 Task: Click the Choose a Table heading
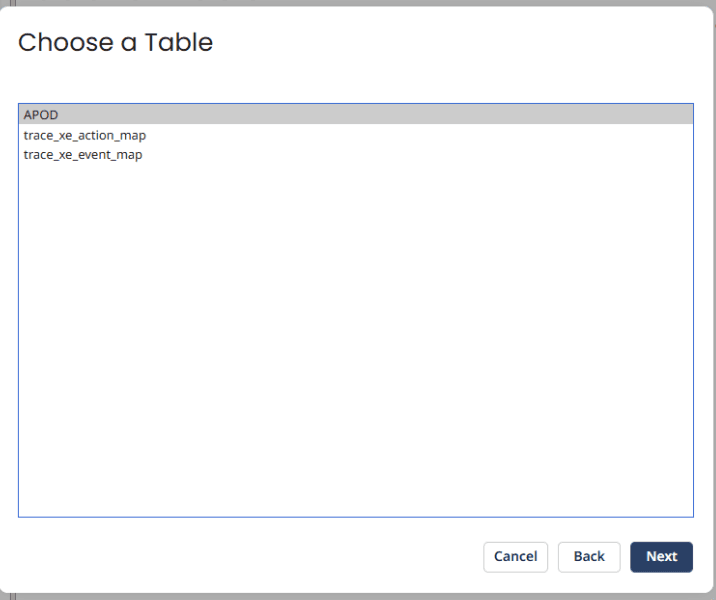click(x=115, y=42)
